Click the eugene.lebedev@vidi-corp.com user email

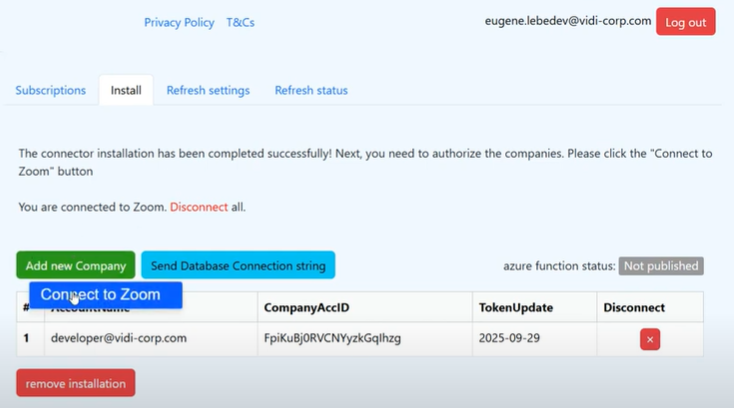pos(567,21)
